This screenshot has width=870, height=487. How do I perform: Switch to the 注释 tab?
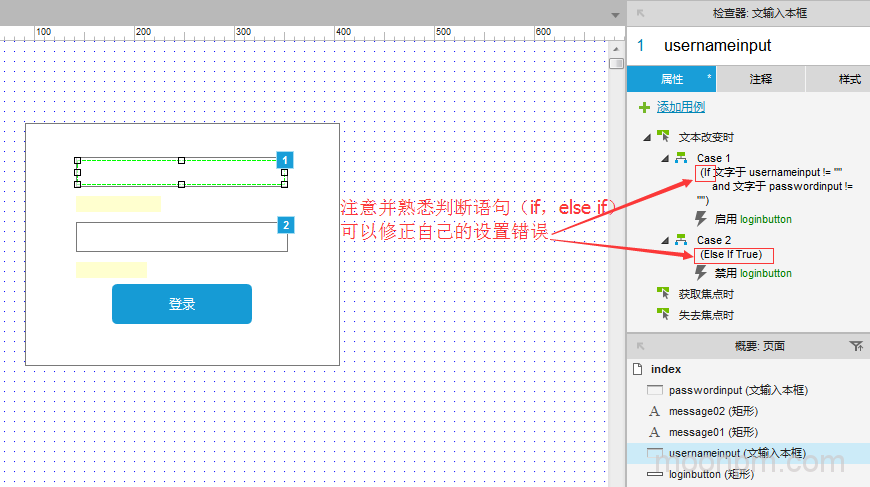tap(760, 79)
